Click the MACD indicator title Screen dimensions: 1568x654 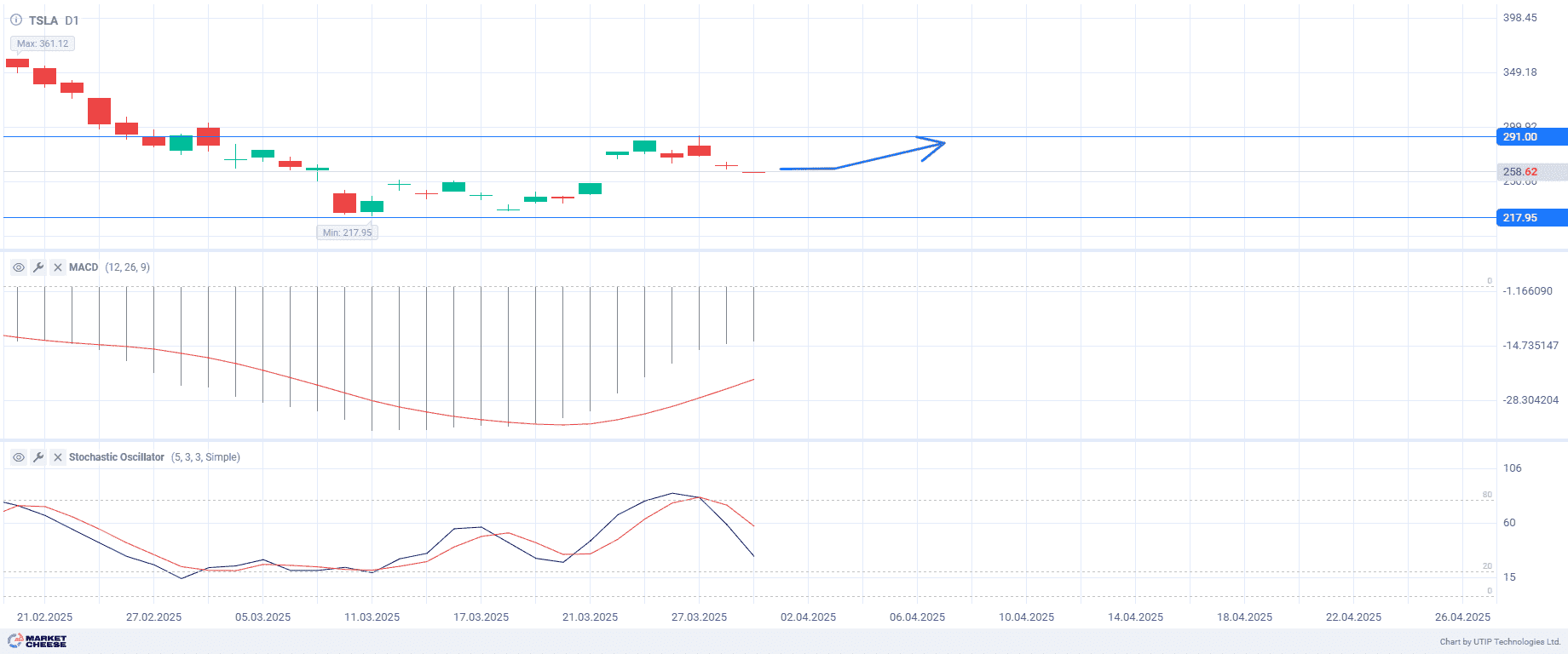click(84, 267)
